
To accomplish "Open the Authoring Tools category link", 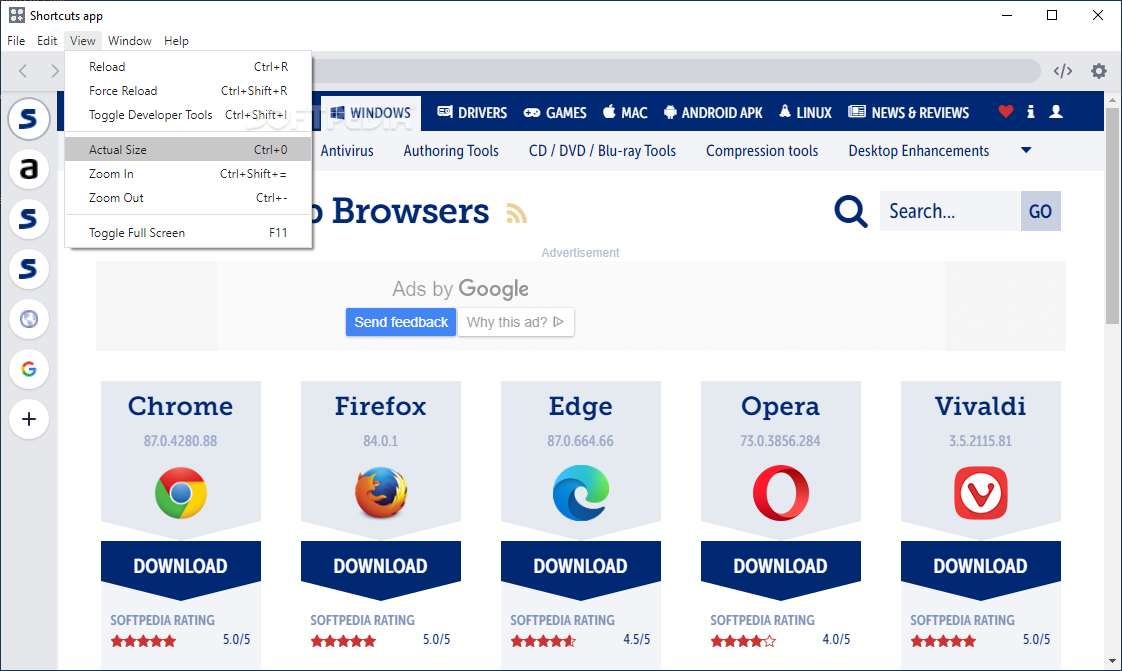I will point(451,151).
